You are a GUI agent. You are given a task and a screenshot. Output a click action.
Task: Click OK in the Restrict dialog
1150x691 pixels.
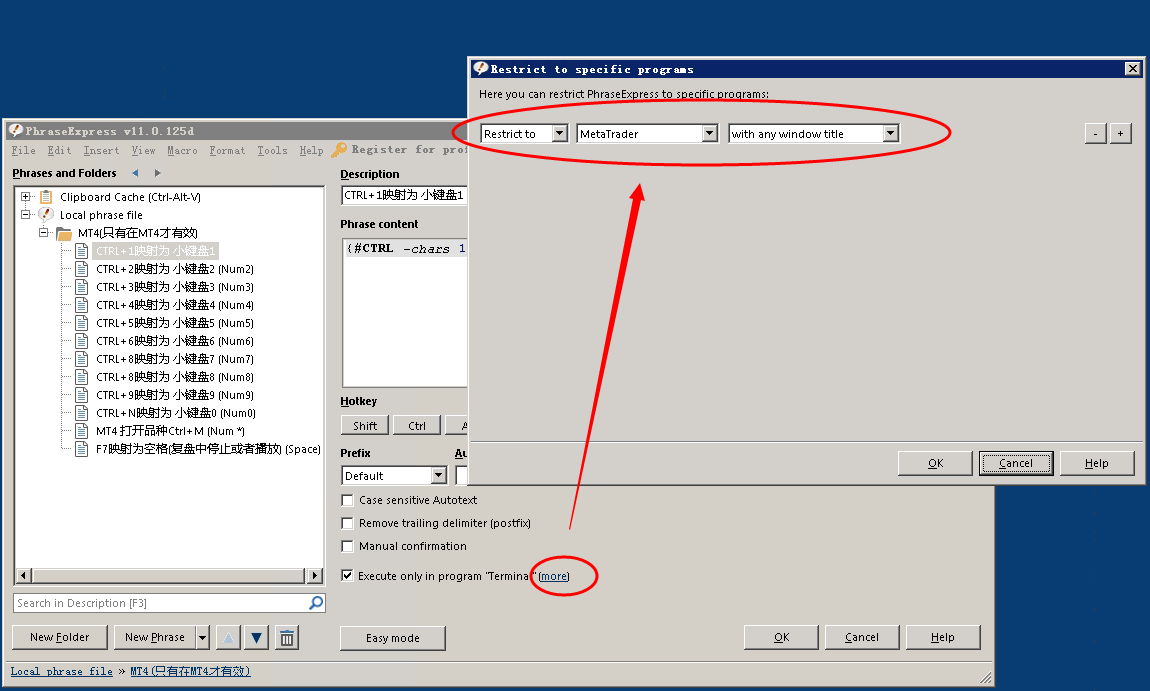935,463
